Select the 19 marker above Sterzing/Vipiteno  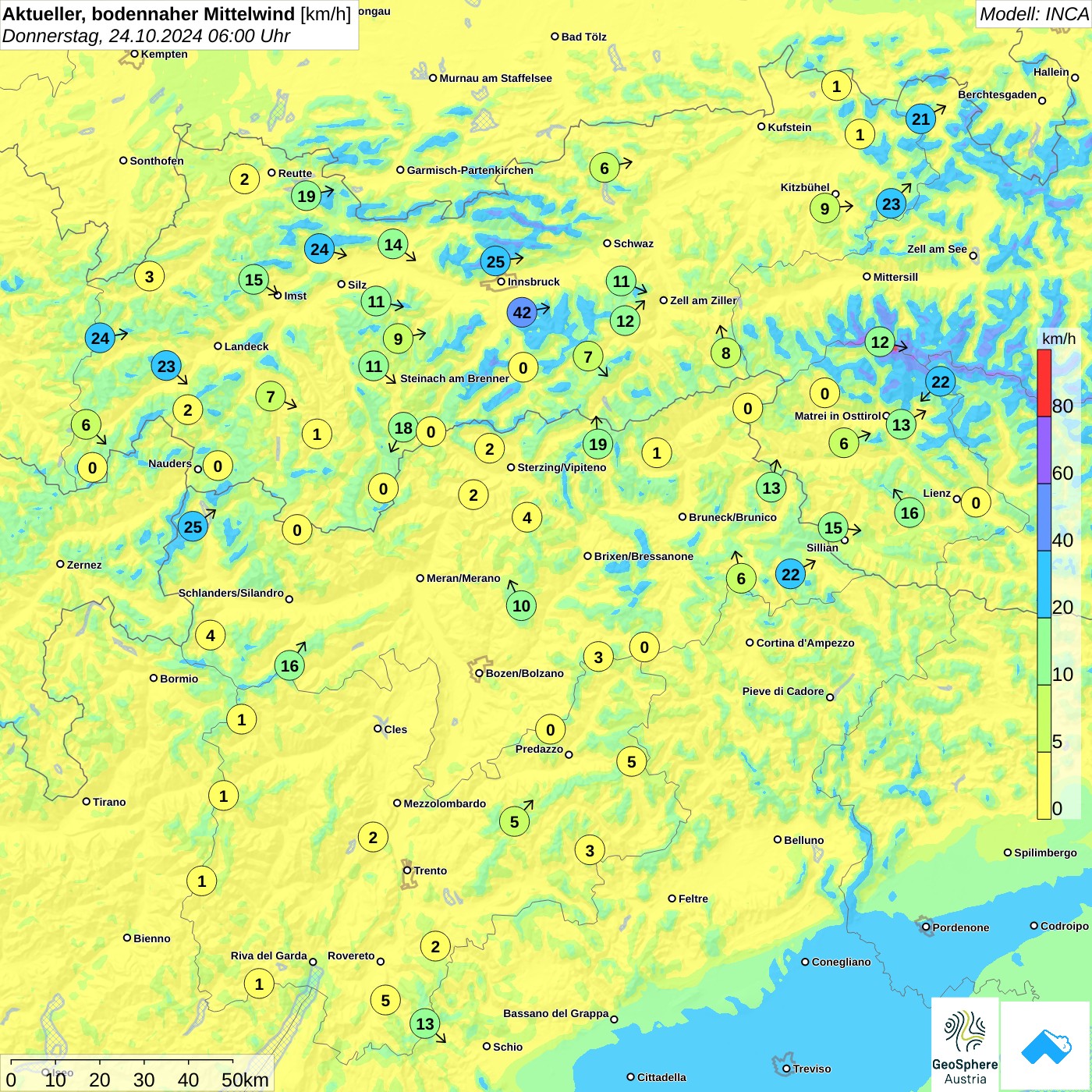click(x=597, y=444)
